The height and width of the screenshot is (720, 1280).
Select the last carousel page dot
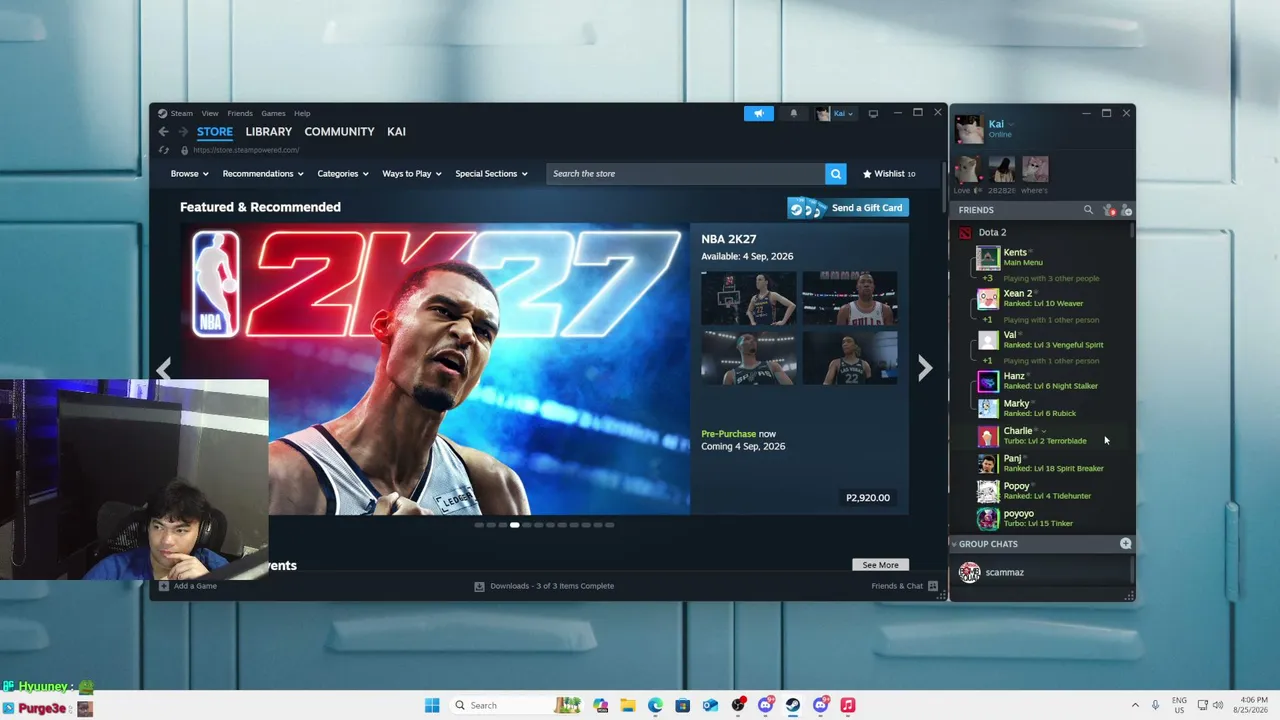(610, 525)
